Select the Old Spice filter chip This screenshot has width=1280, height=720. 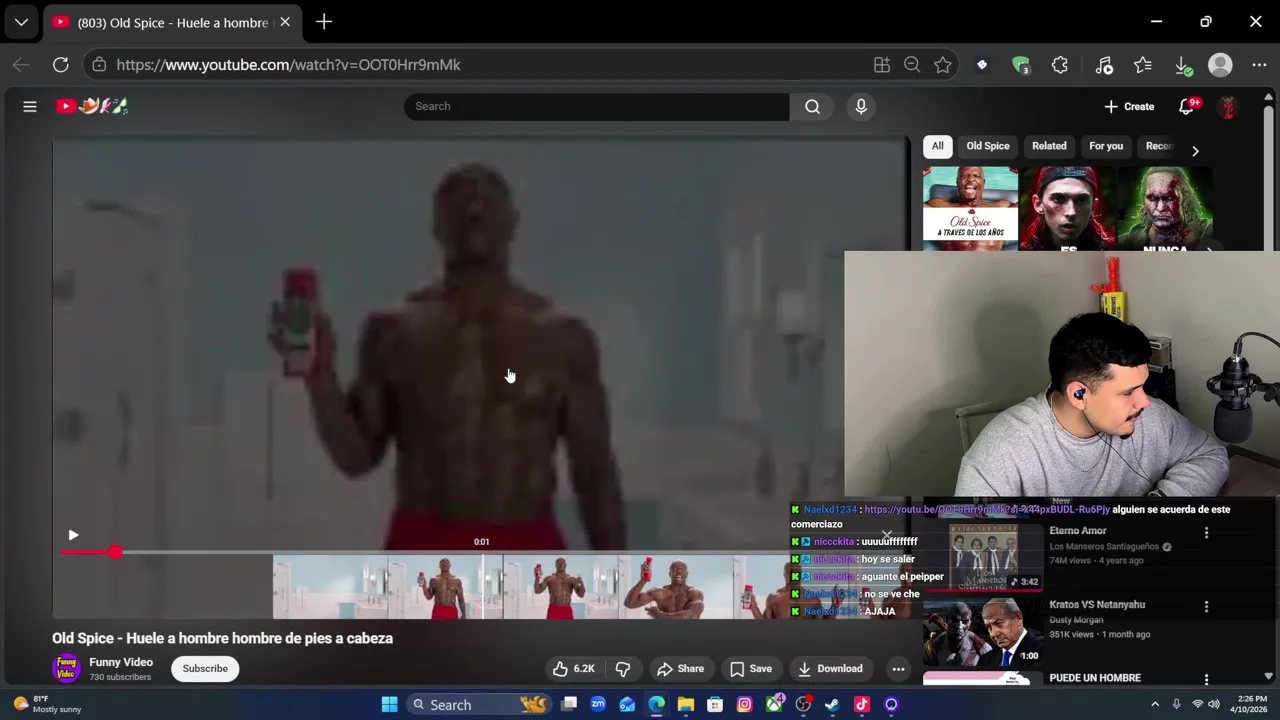point(988,146)
